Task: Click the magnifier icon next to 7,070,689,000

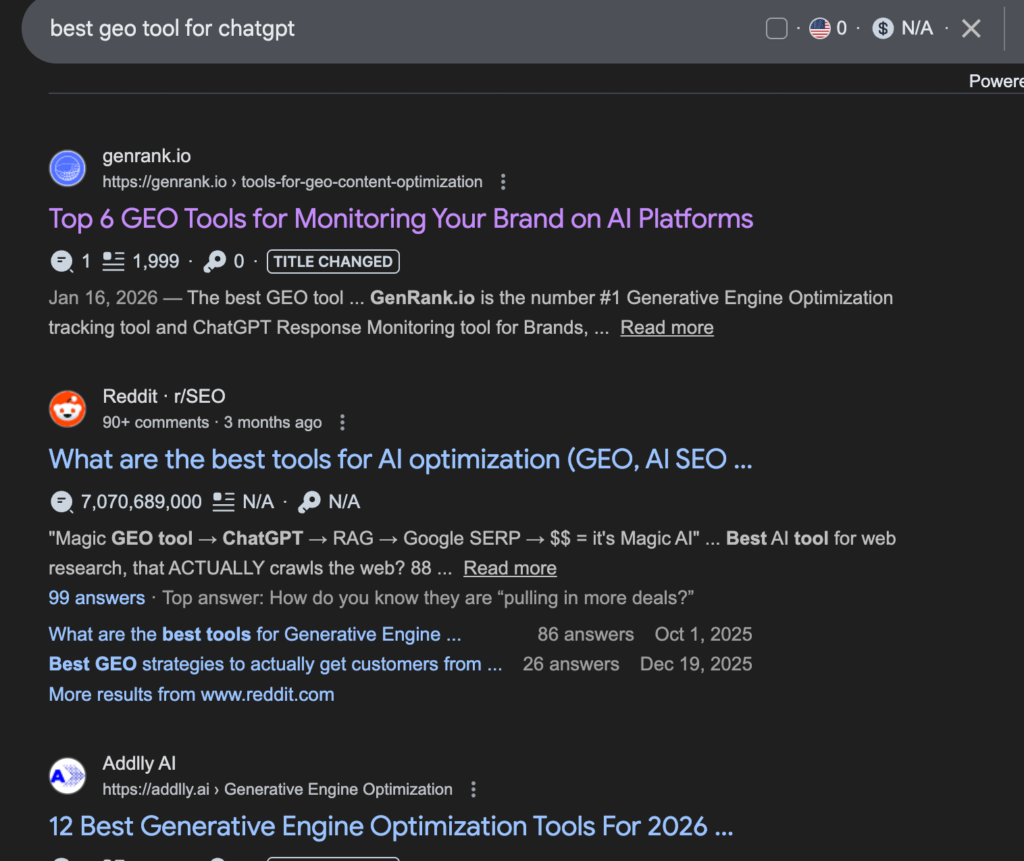Action: [x=61, y=502]
